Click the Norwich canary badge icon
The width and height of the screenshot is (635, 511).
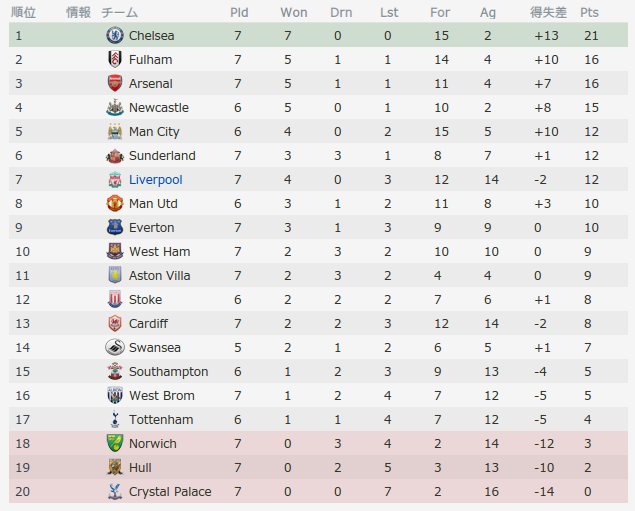[x=115, y=443]
